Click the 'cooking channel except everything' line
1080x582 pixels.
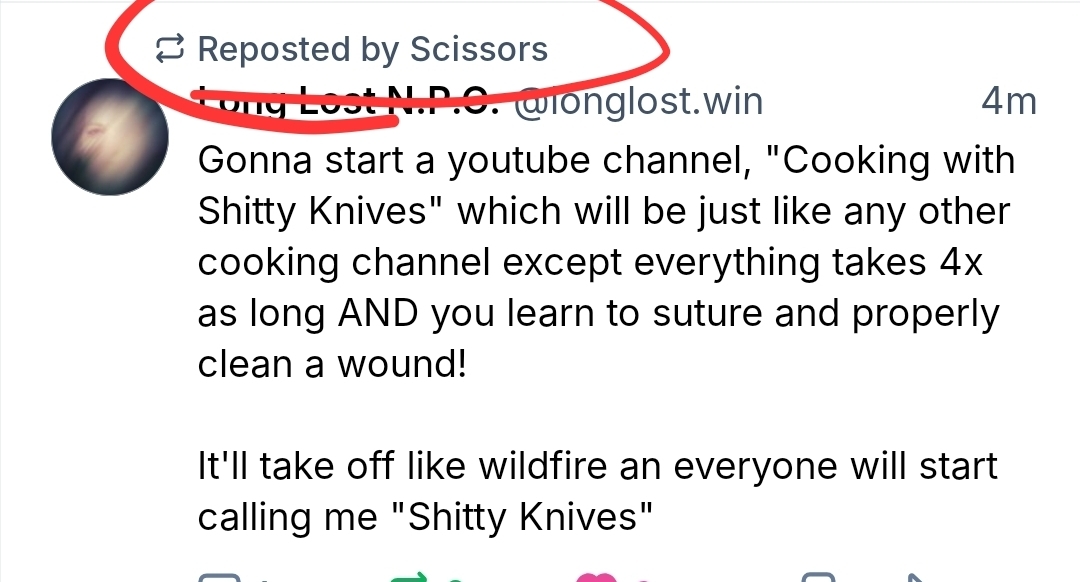(x=590, y=262)
